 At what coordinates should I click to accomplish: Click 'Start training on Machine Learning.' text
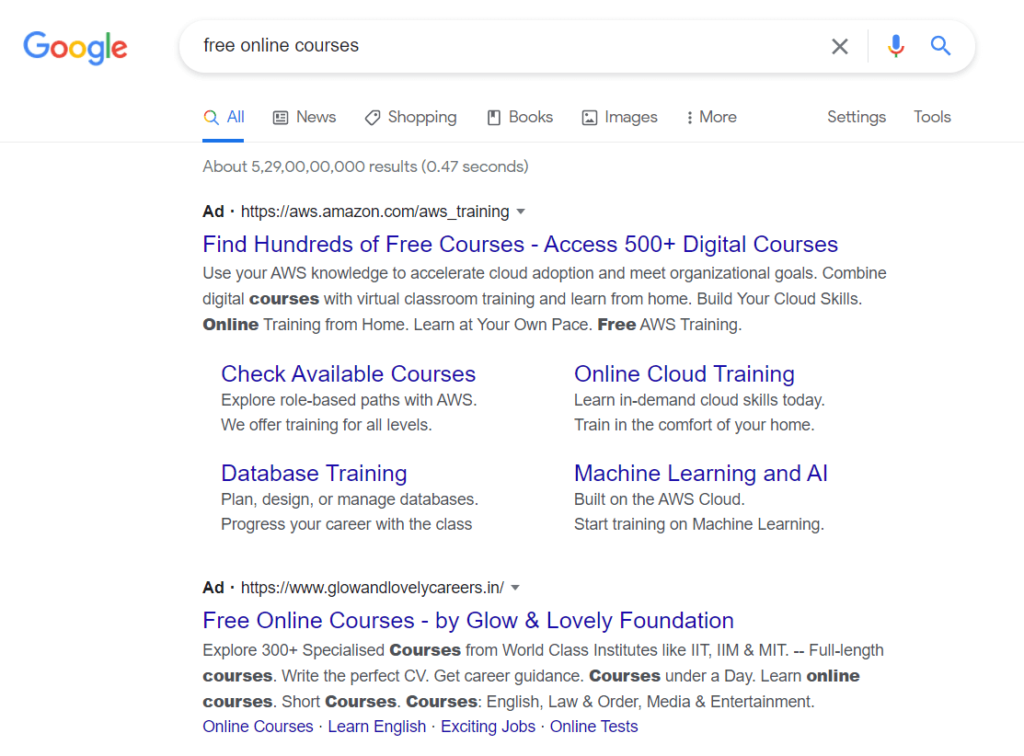[x=699, y=524]
